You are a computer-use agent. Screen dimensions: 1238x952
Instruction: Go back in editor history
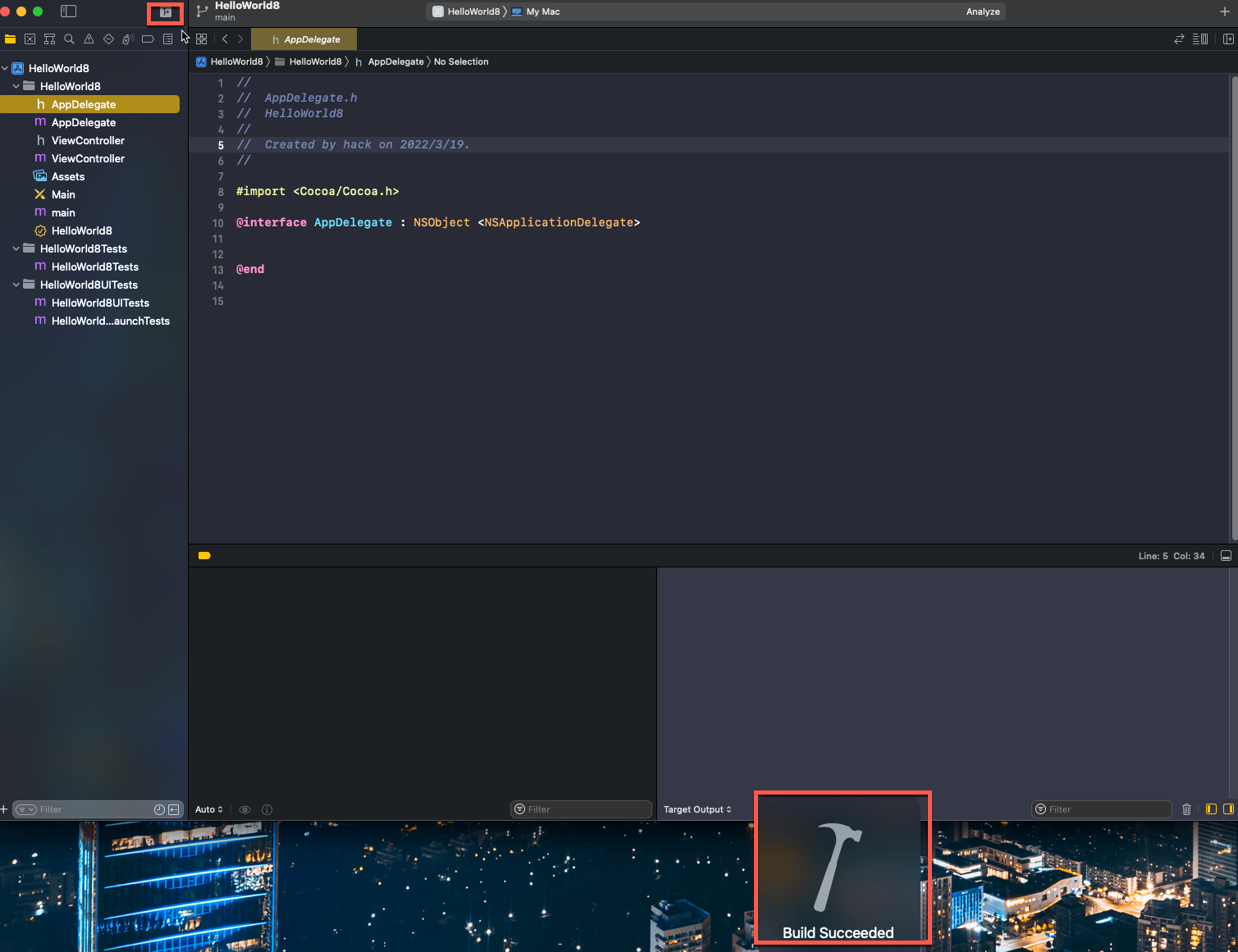[225, 39]
